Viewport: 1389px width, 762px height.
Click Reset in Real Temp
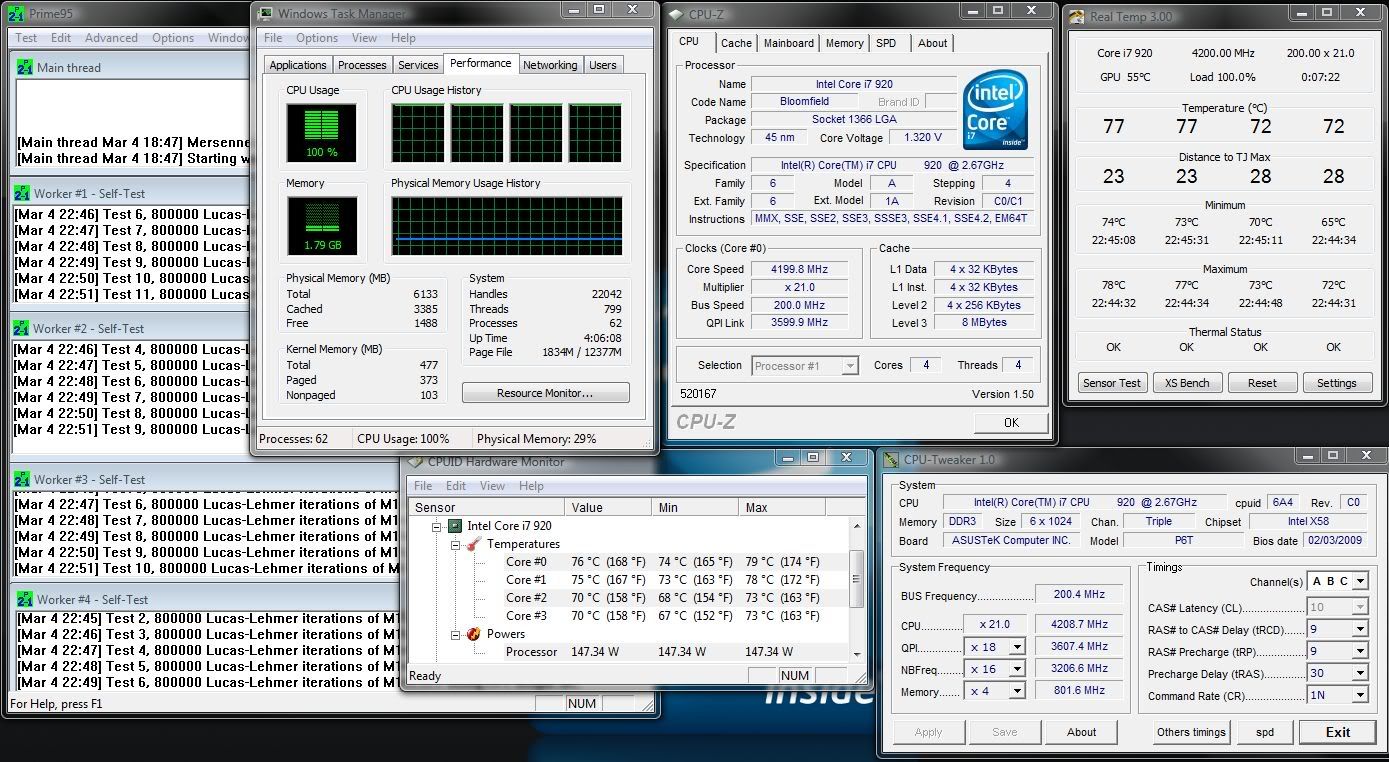pos(1262,383)
